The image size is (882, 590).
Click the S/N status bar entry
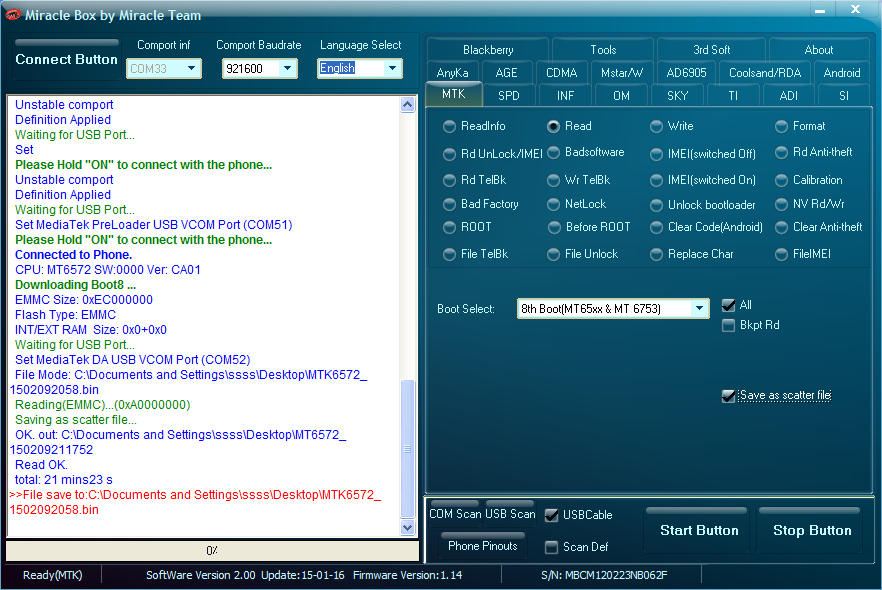click(604, 575)
